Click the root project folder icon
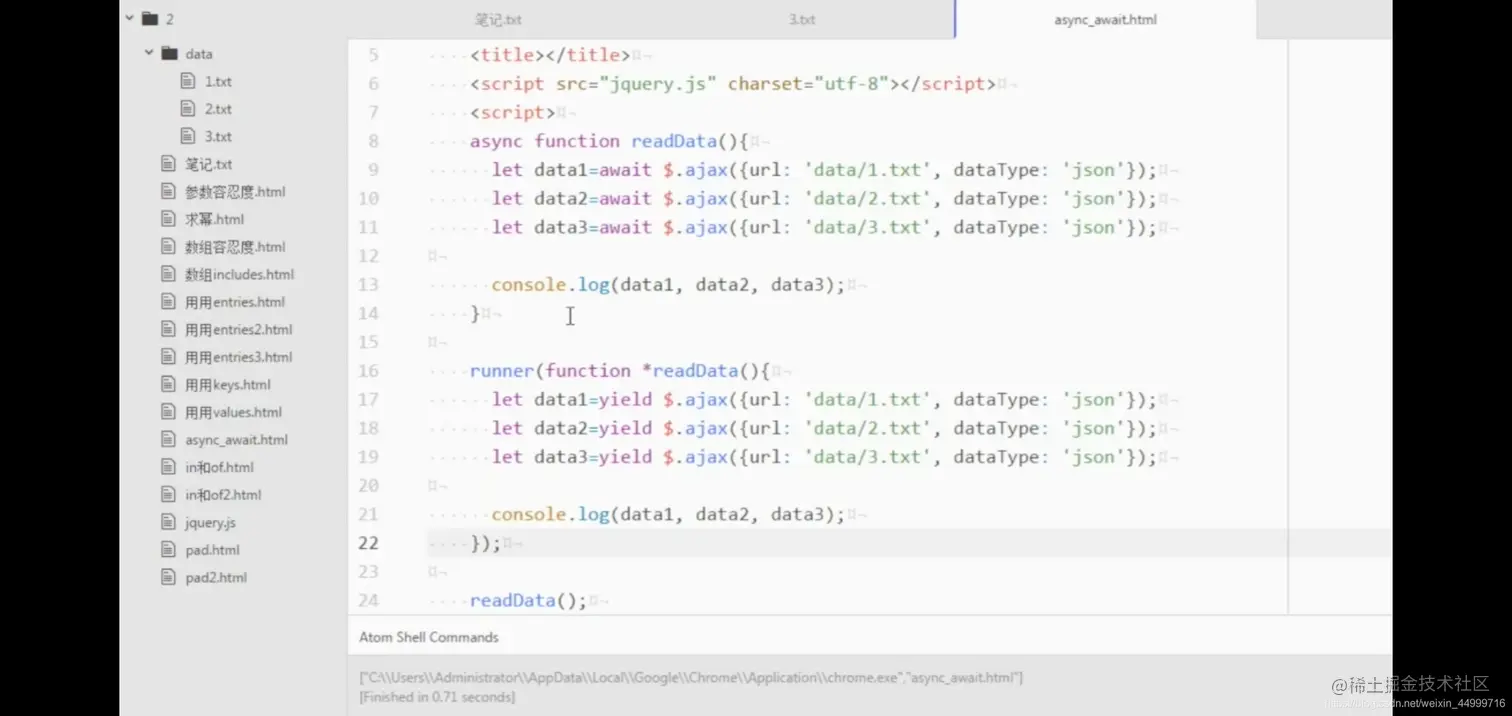The height and width of the screenshot is (716, 1512). (150, 18)
